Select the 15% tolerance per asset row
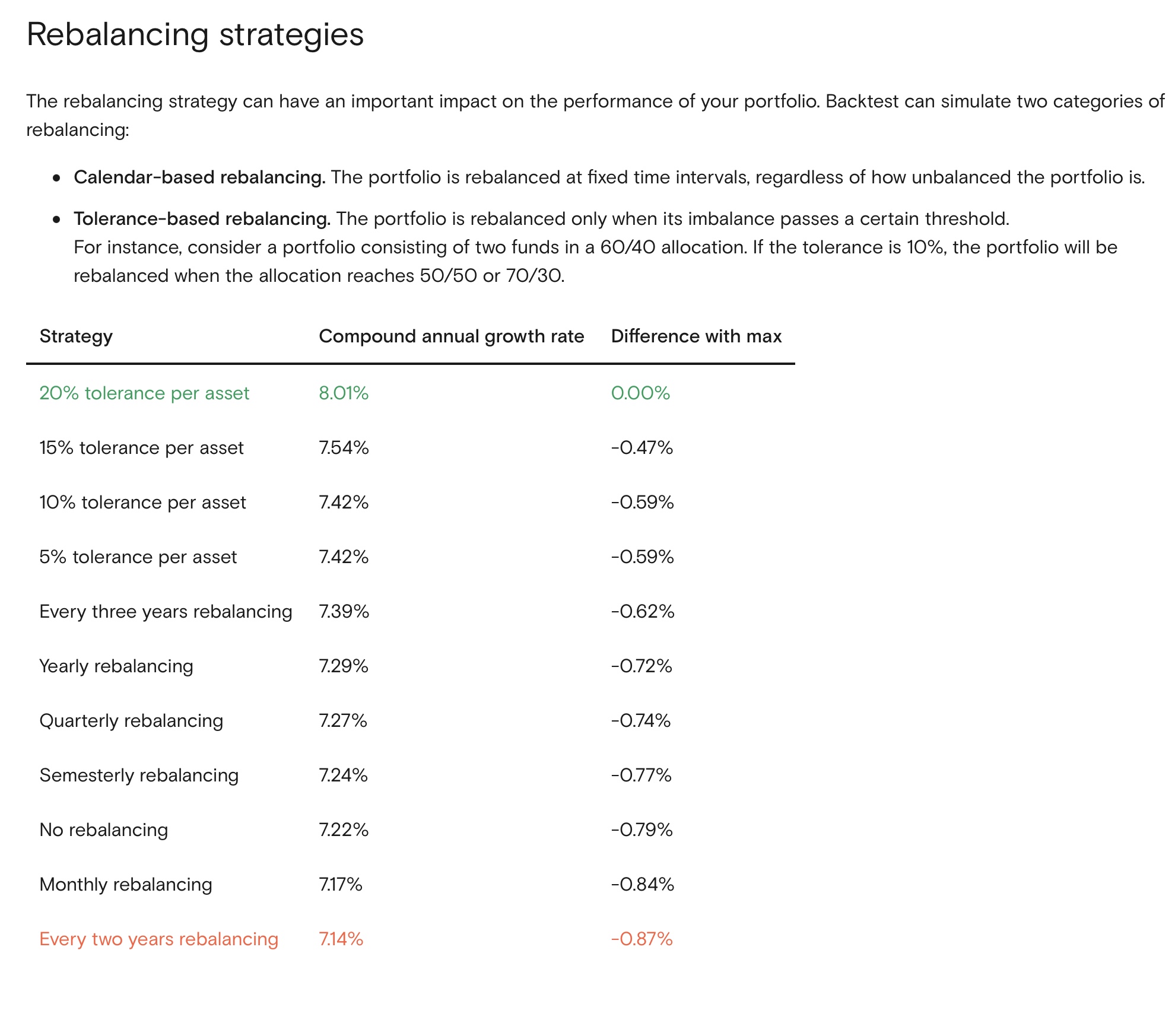 pyautogui.click(x=141, y=448)
